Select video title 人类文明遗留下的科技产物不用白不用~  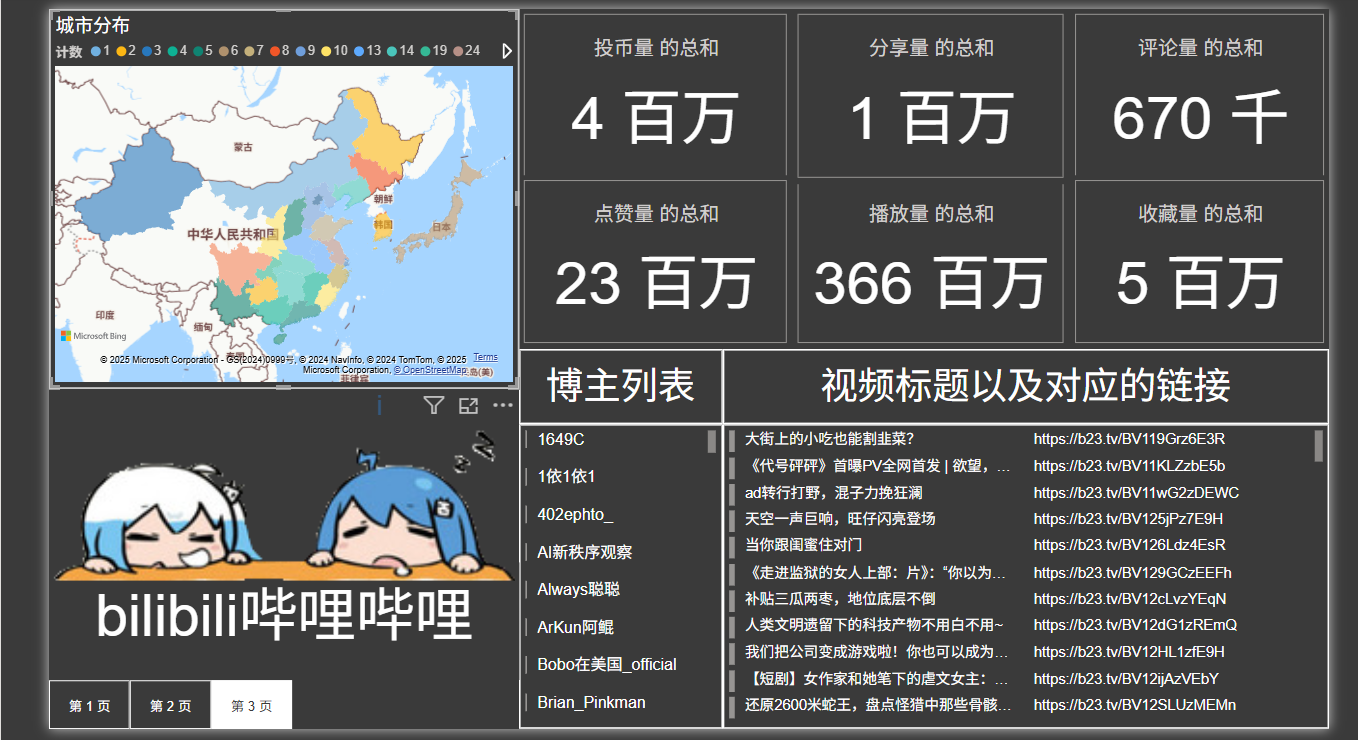click(x=874, y=625)
